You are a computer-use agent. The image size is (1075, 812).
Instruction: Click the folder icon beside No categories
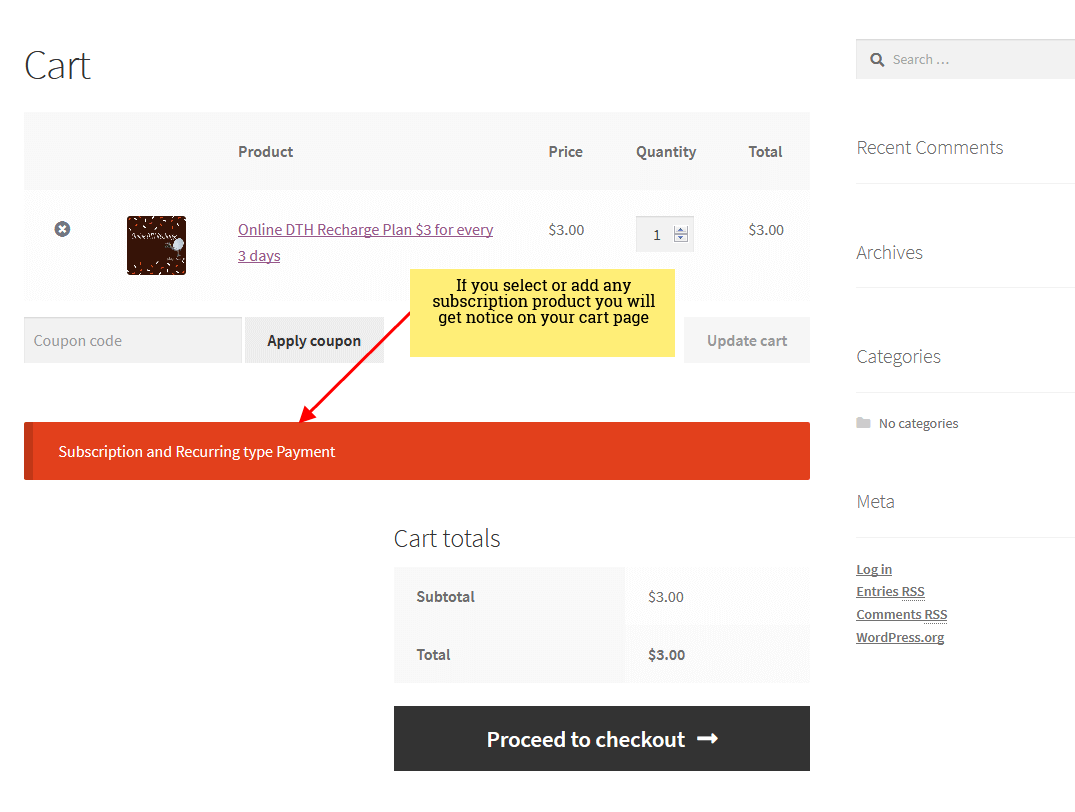click(x=864, y=423)
